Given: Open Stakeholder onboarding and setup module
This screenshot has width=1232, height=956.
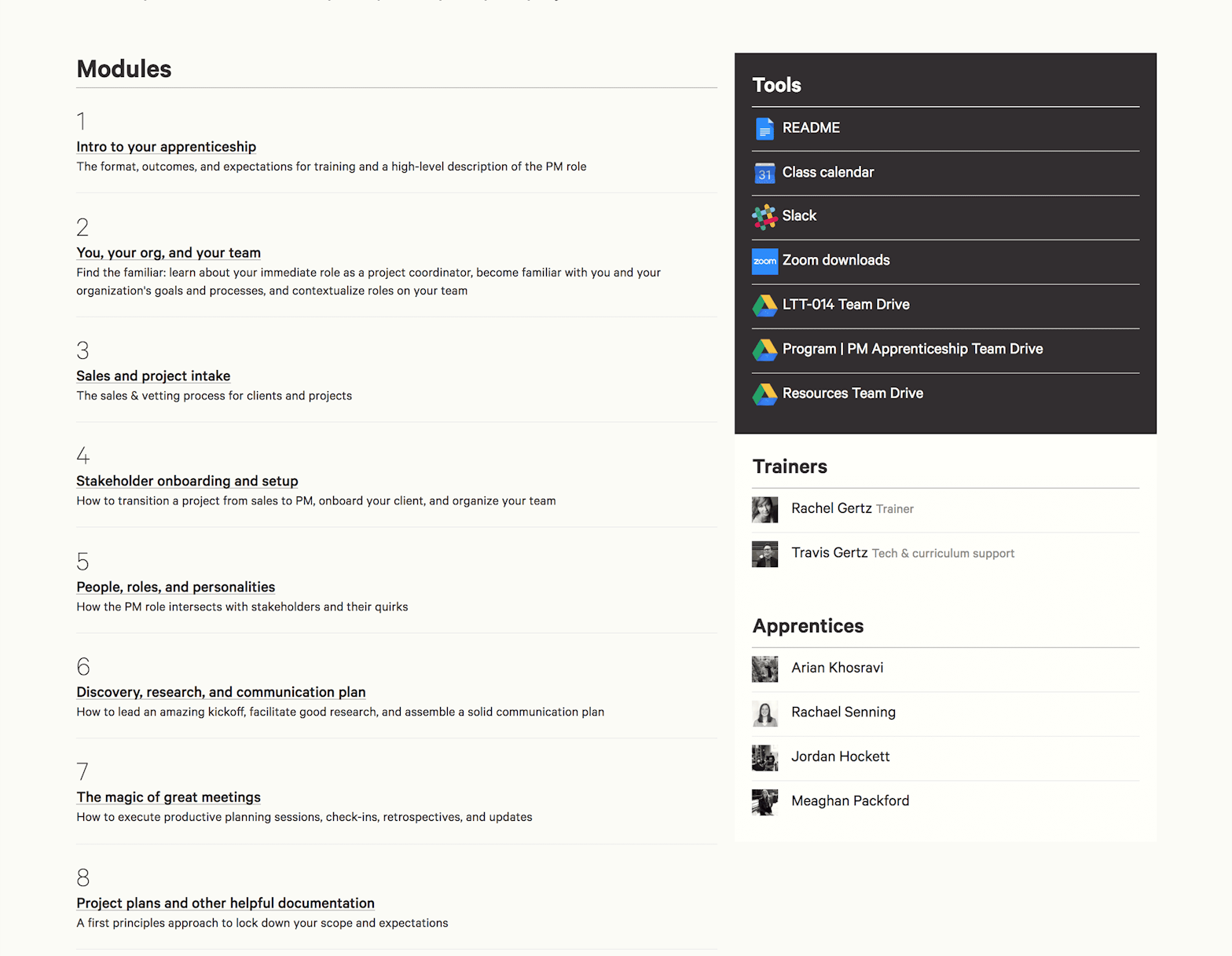Looking at the screenshot, I should (187, 481).
